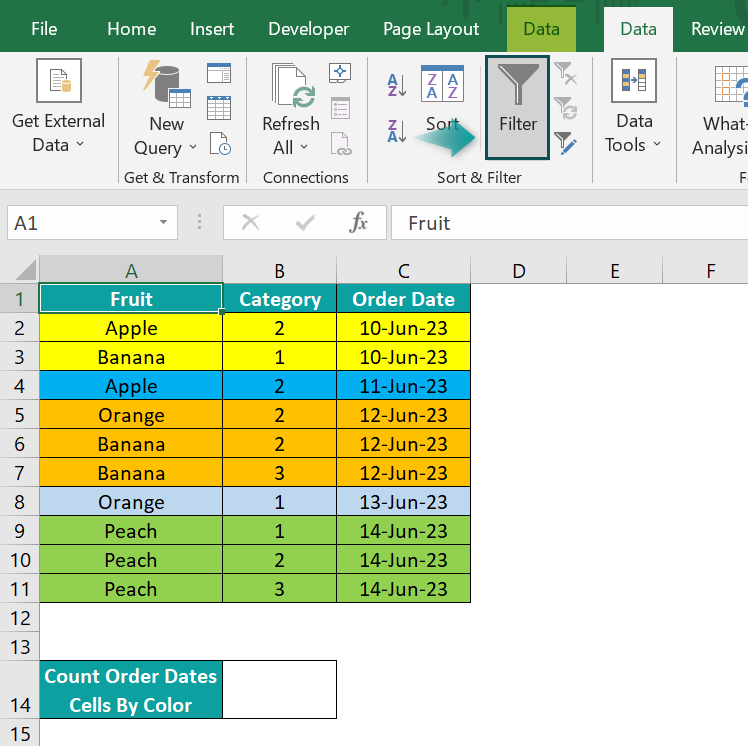This screenshot has width=748, height=746.
Task: Select the Fruit header cell
Action: (x=131, y=299)
